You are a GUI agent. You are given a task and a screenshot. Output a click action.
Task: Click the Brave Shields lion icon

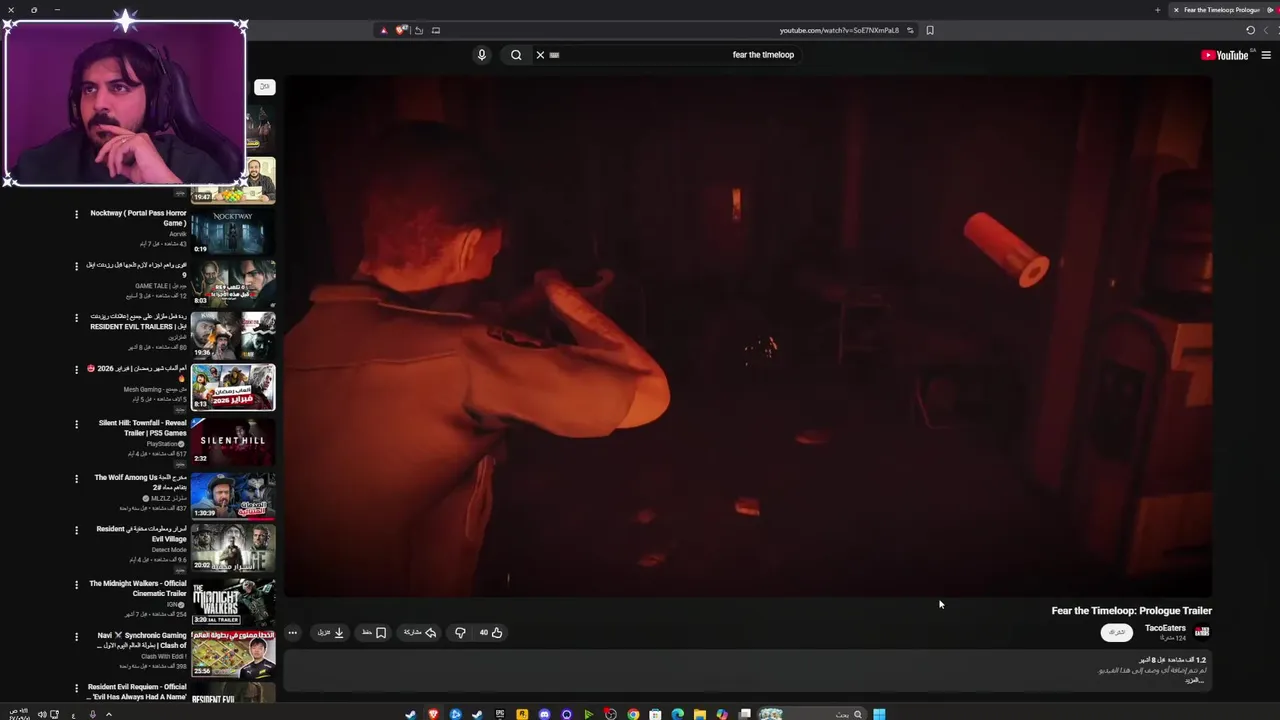tap(401, 30)
